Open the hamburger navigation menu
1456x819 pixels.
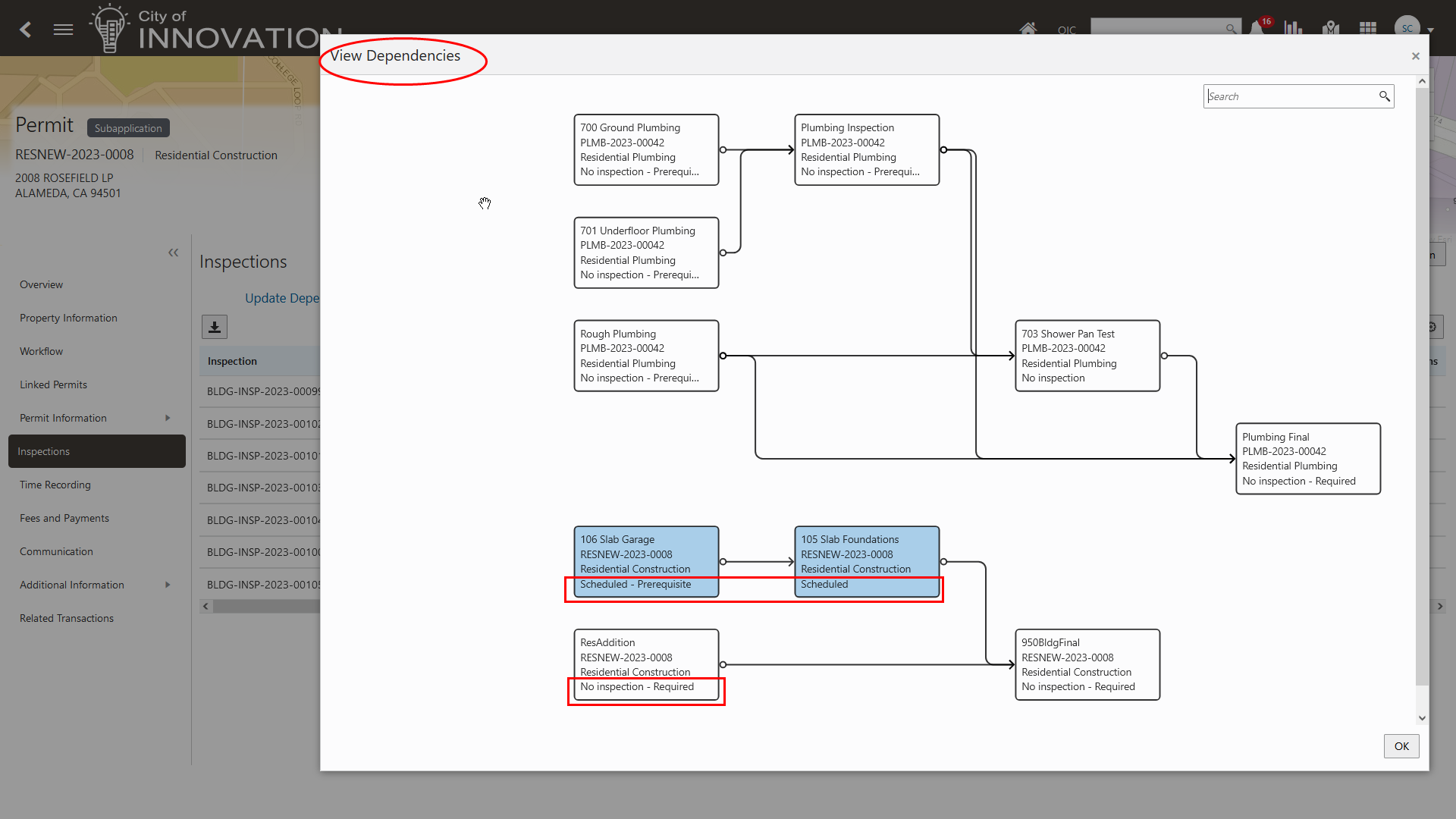[x=64, y=30]
